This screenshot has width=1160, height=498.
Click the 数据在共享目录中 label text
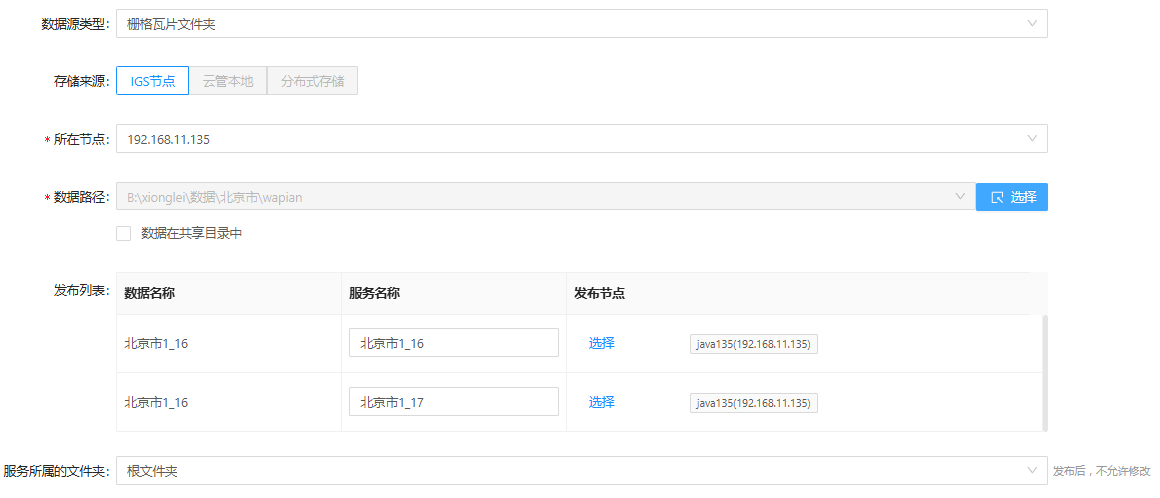click(x=192, y=234)
